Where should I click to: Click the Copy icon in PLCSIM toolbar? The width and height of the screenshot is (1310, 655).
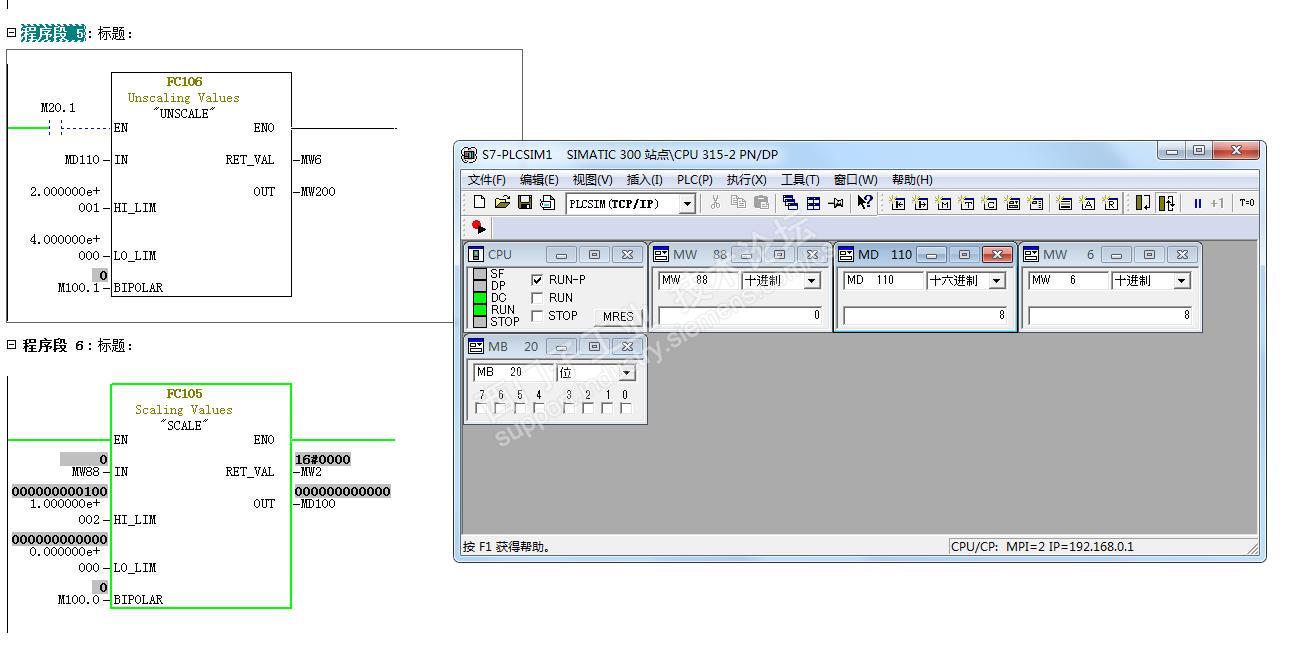(738, 203)
